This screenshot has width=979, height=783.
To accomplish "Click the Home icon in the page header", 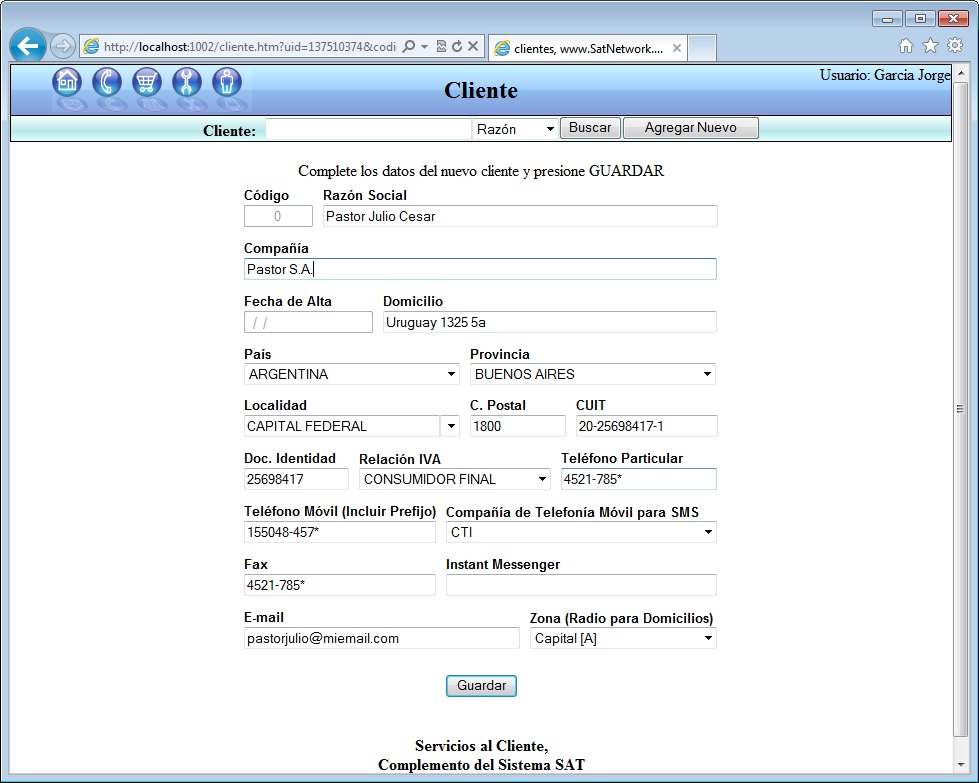I will [x=67, y=82].
